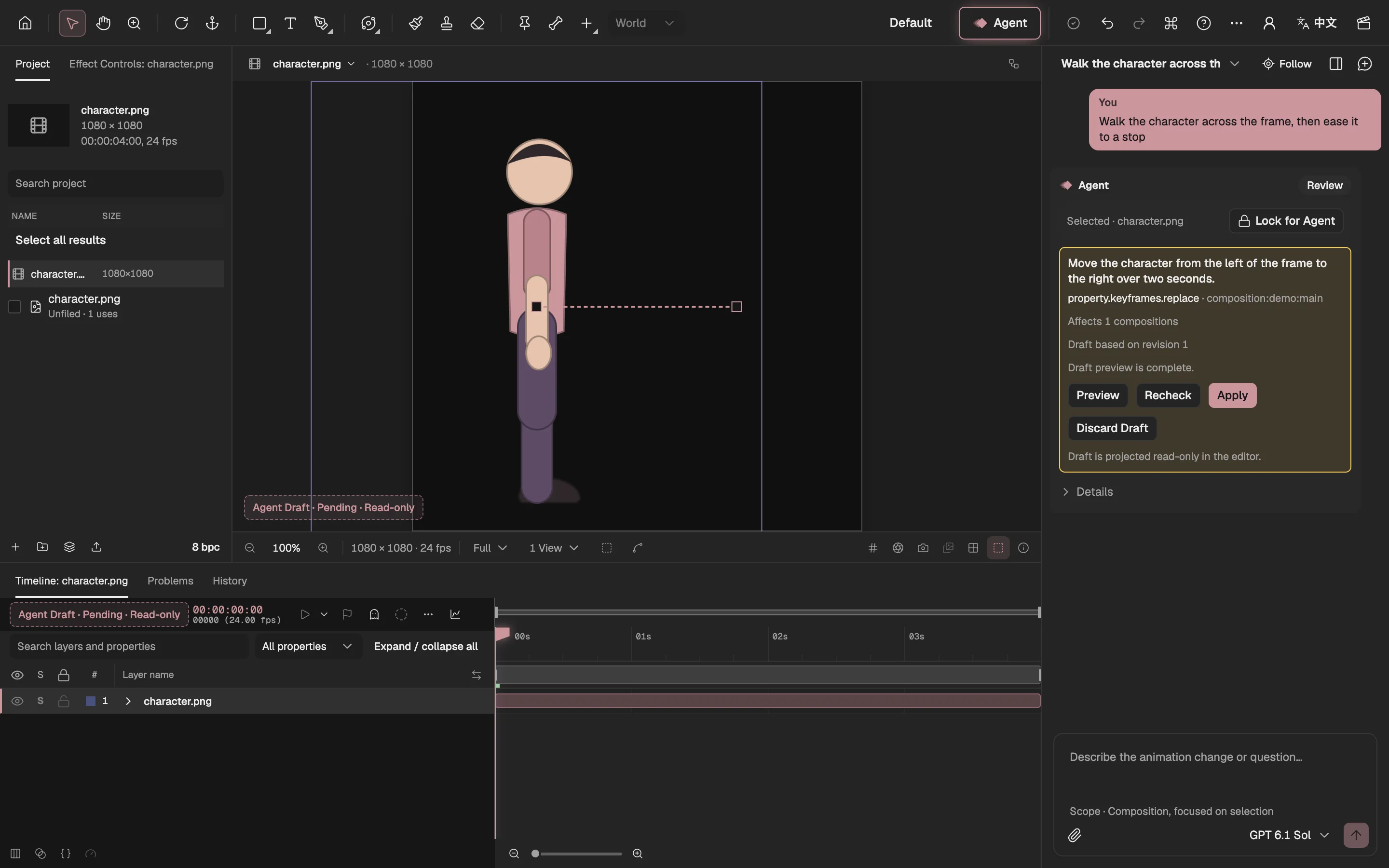Viewport: 1389px width, 868px height.
Task: Toggle Follow agent mode
Action: pyautogui.click(x=1287, y=64)
